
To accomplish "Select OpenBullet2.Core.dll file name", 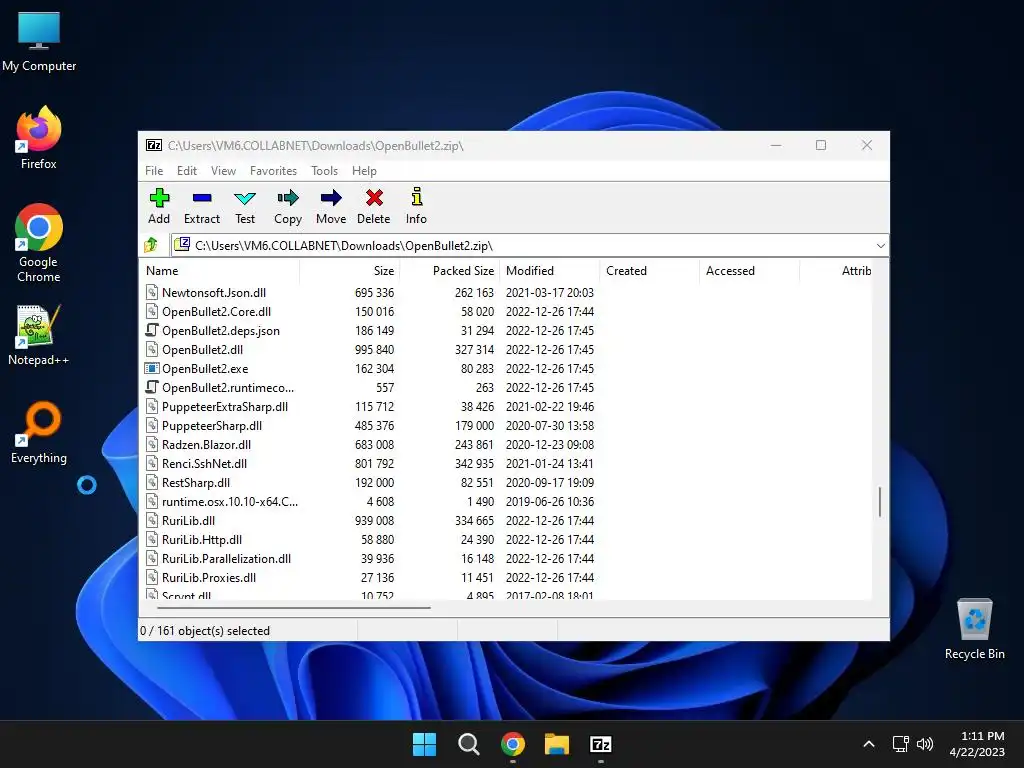I will tap(216, 312).
